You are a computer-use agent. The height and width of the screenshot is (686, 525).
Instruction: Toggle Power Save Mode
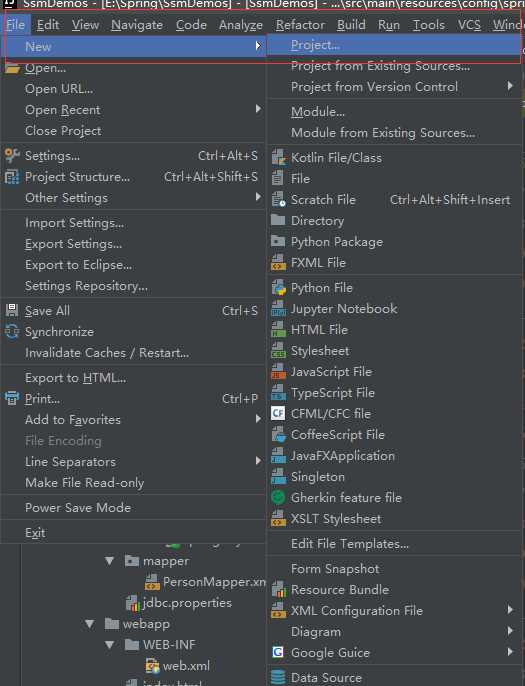133,508
